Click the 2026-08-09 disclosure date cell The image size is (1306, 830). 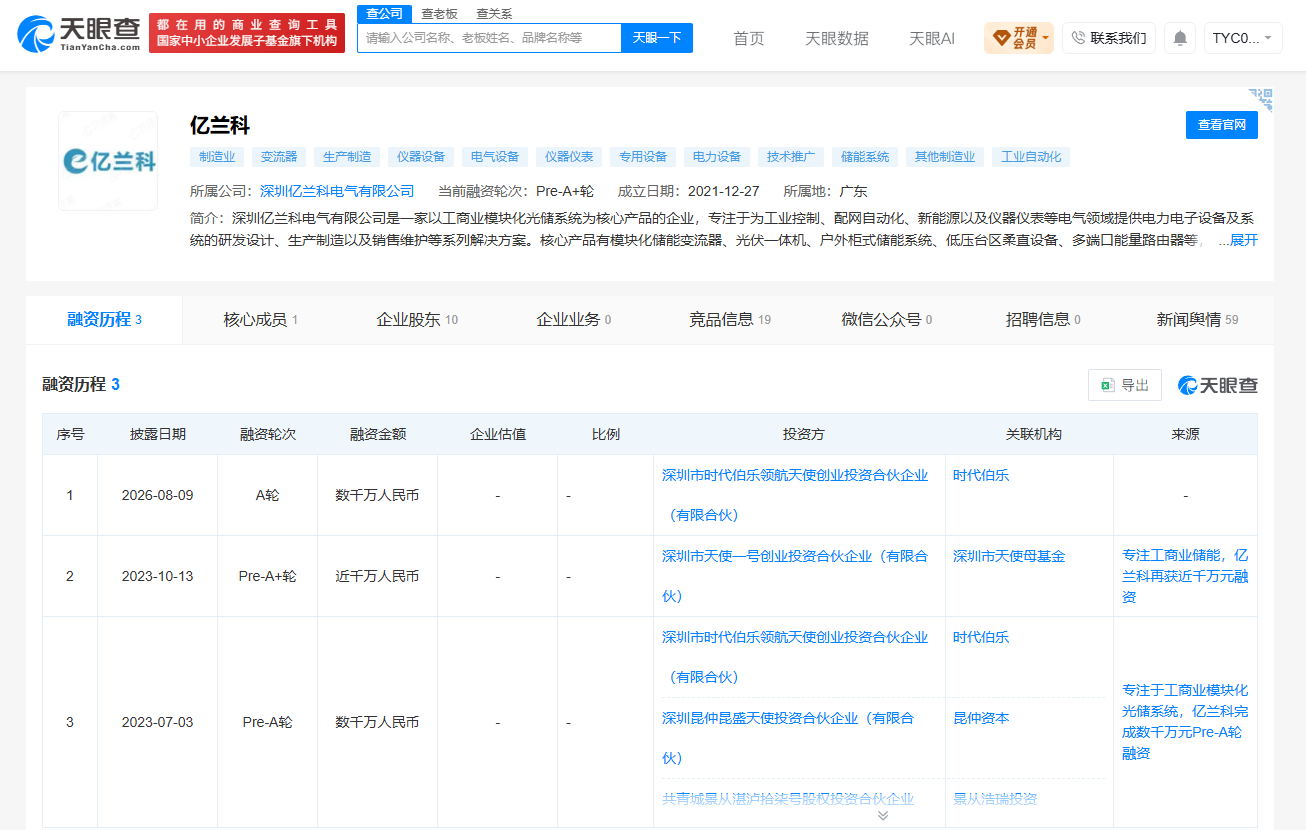[157, 496]
